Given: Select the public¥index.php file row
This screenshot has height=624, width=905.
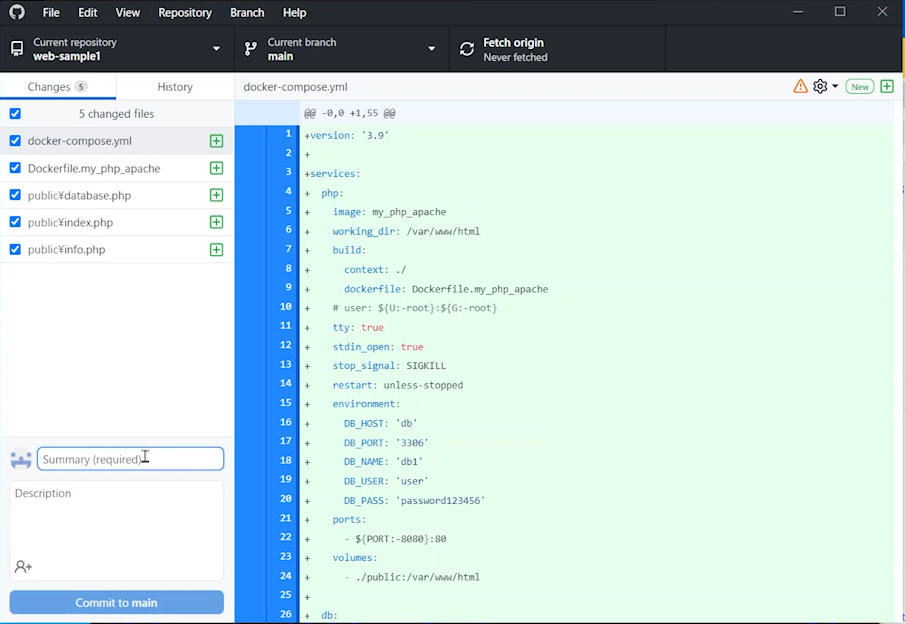Looking at the screenshot, I should click(x=117, y=222).
